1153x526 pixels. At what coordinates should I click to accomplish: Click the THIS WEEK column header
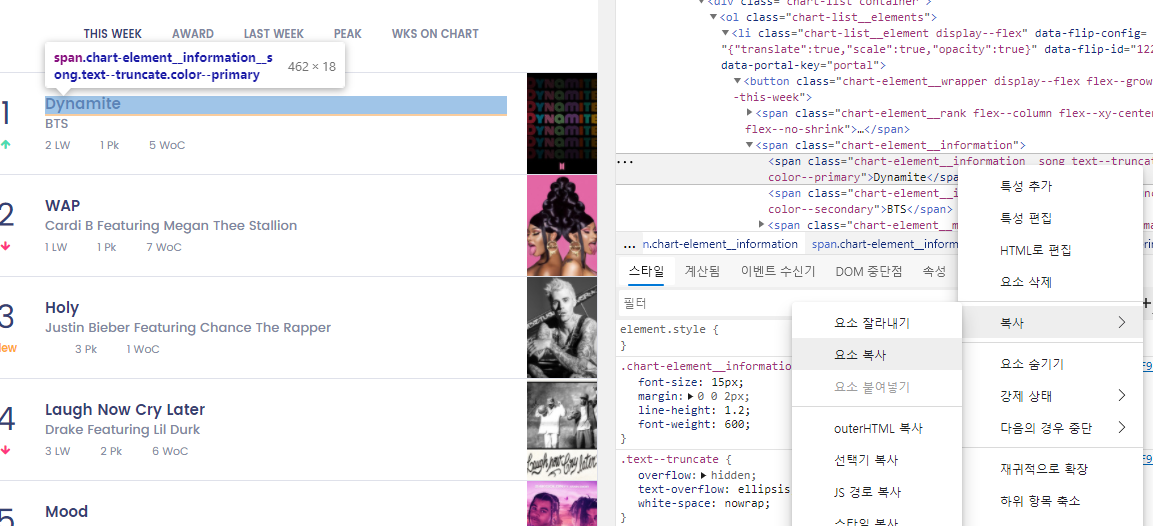(x=113, y=34)
